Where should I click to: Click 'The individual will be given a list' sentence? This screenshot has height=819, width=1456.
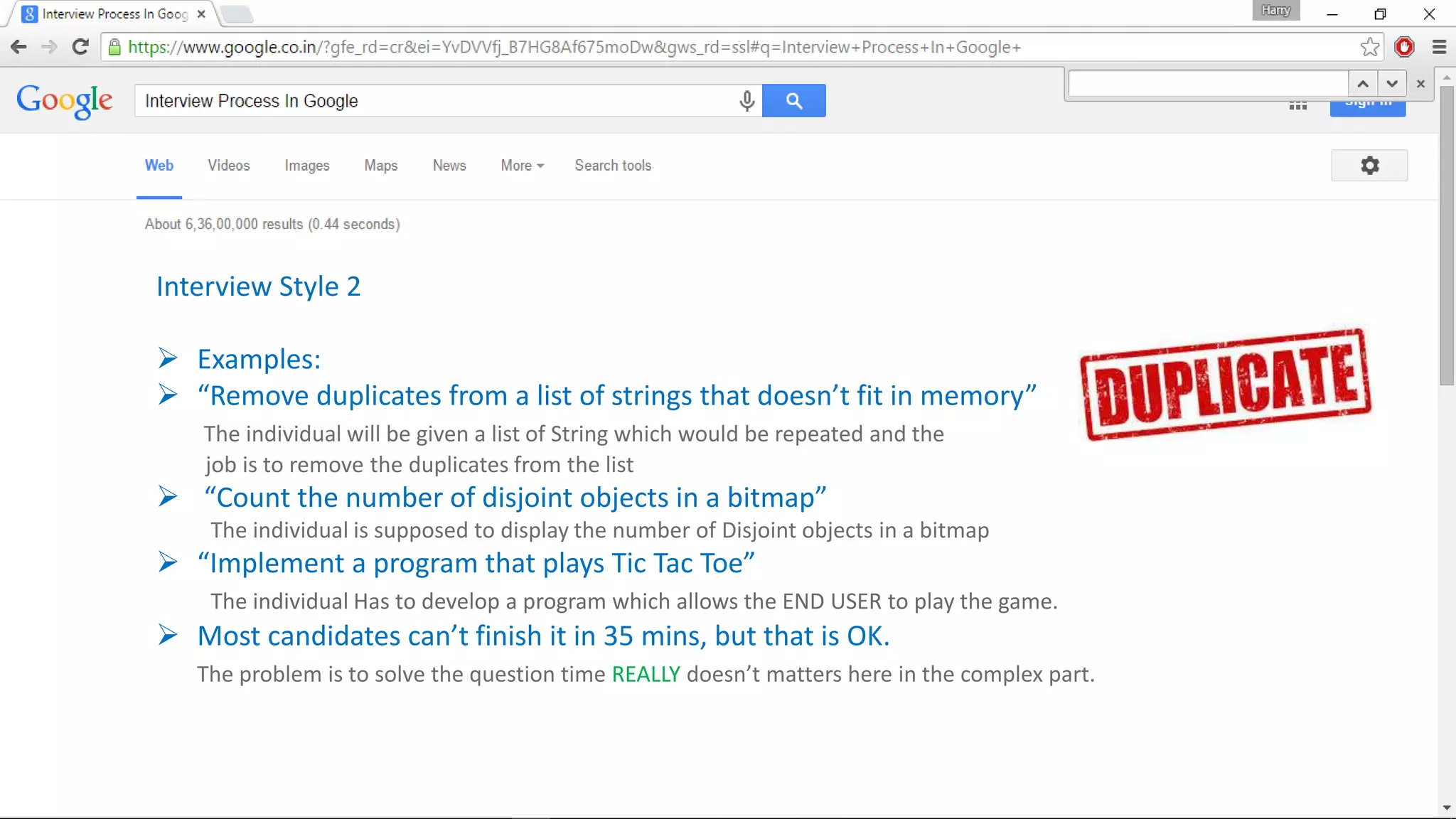pyautogui.click(x=574, y=434)
